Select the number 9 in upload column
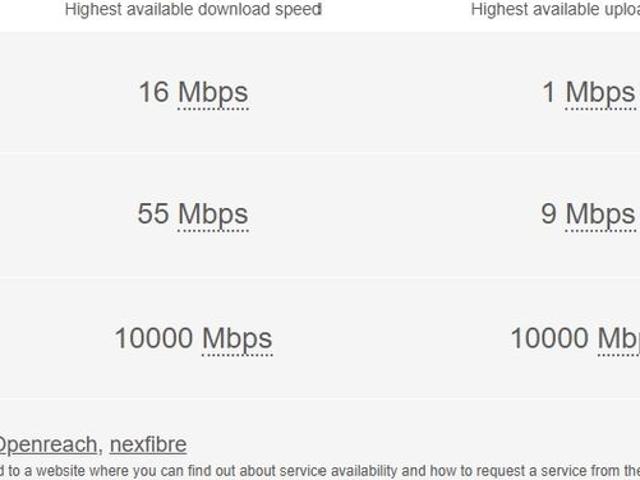This screenshot has height=480, width=640. click(x=549, y=214)
